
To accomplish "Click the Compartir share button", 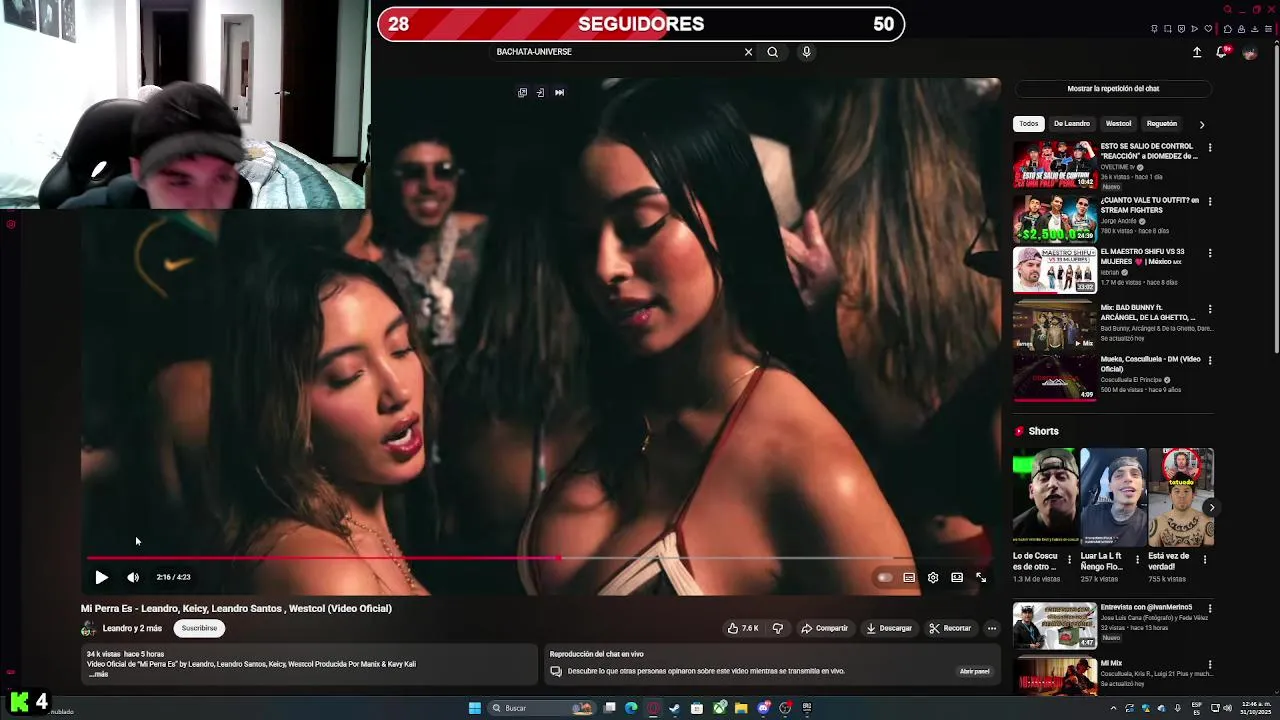I will [824, 628].
